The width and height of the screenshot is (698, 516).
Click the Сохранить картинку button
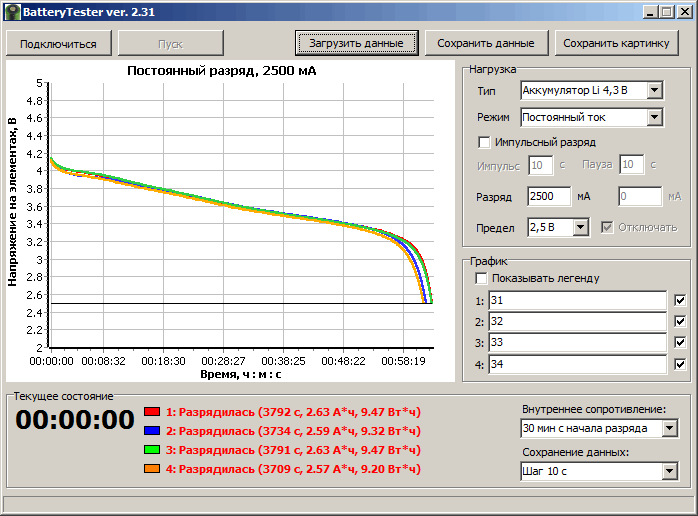(x=617, y=43)
